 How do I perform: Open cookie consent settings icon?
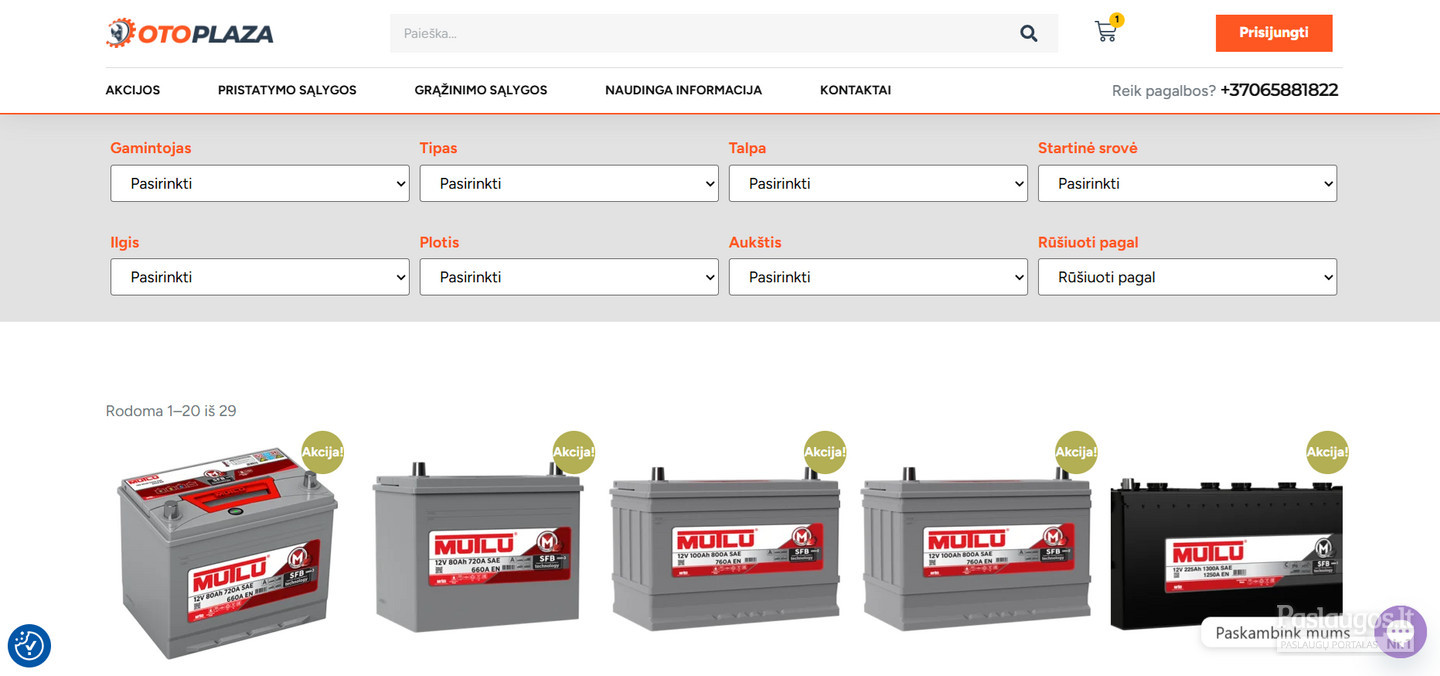29,646
